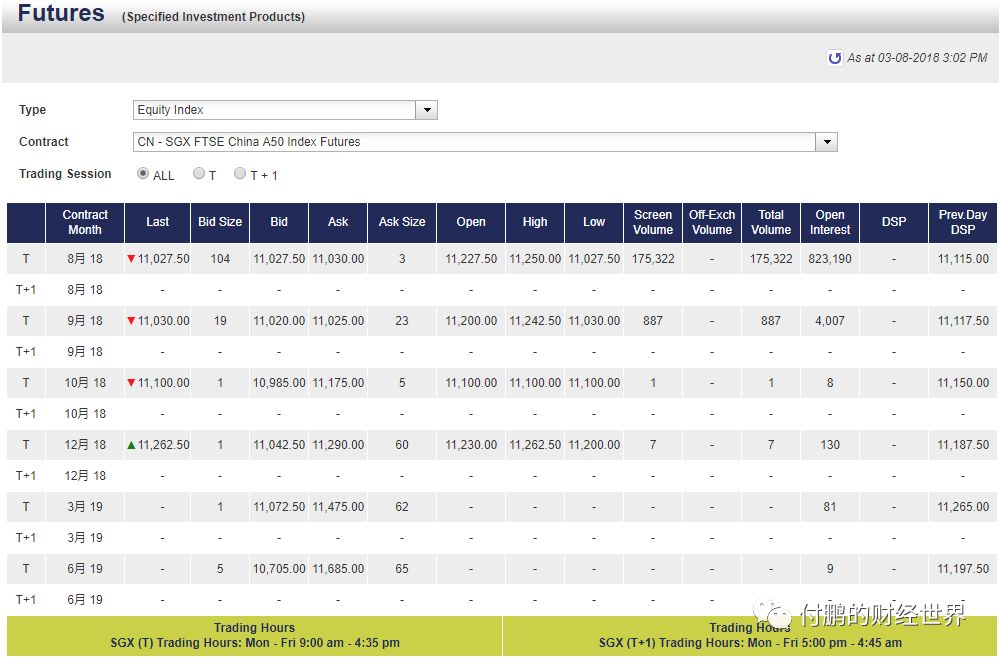Click the 823,190 open interest cell
This screenshot has height=659, width=999.
830,259
